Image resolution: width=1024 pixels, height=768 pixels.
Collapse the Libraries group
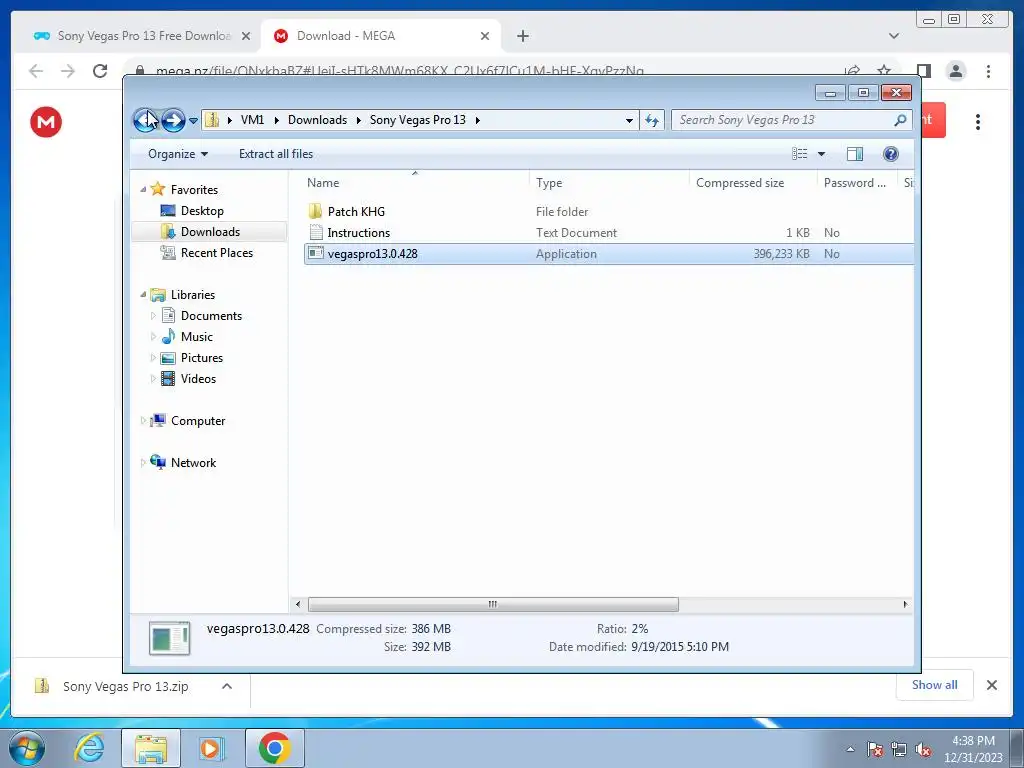(x=144, y=295)
